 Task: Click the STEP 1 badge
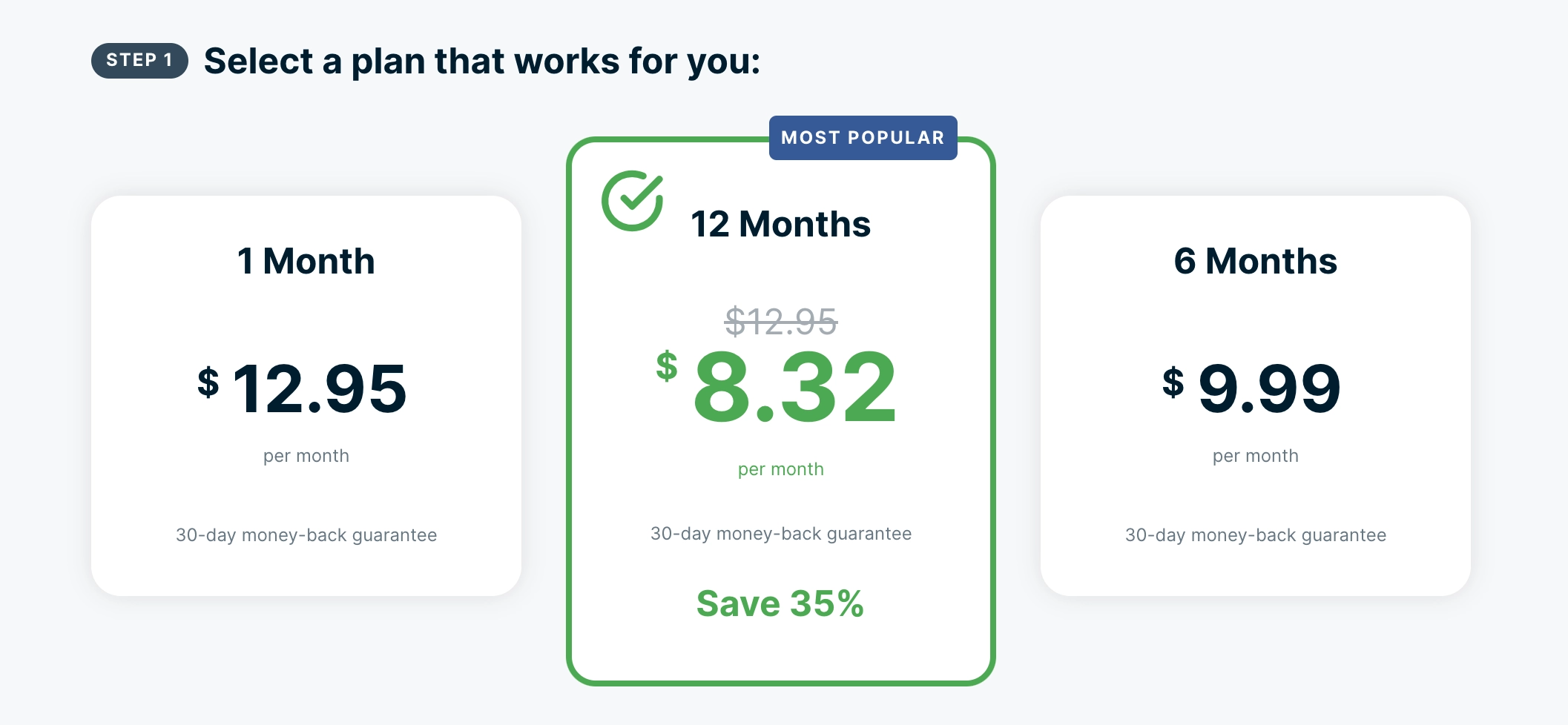tap(139, 61)
